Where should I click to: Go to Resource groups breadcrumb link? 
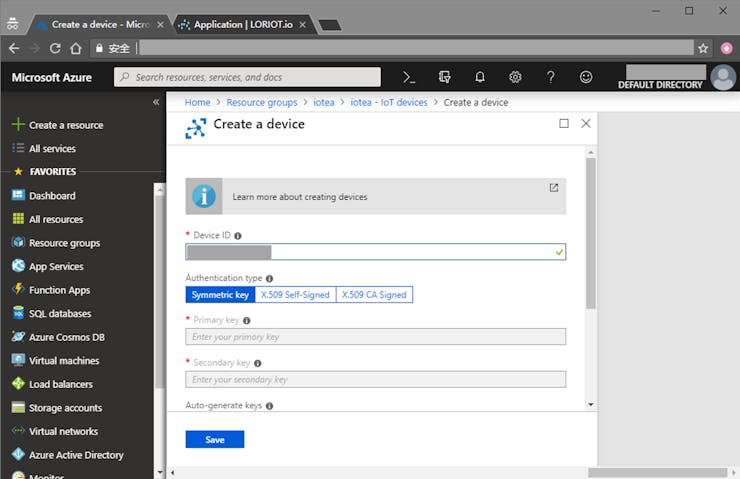pyautogui.click(x=262, y=102)
